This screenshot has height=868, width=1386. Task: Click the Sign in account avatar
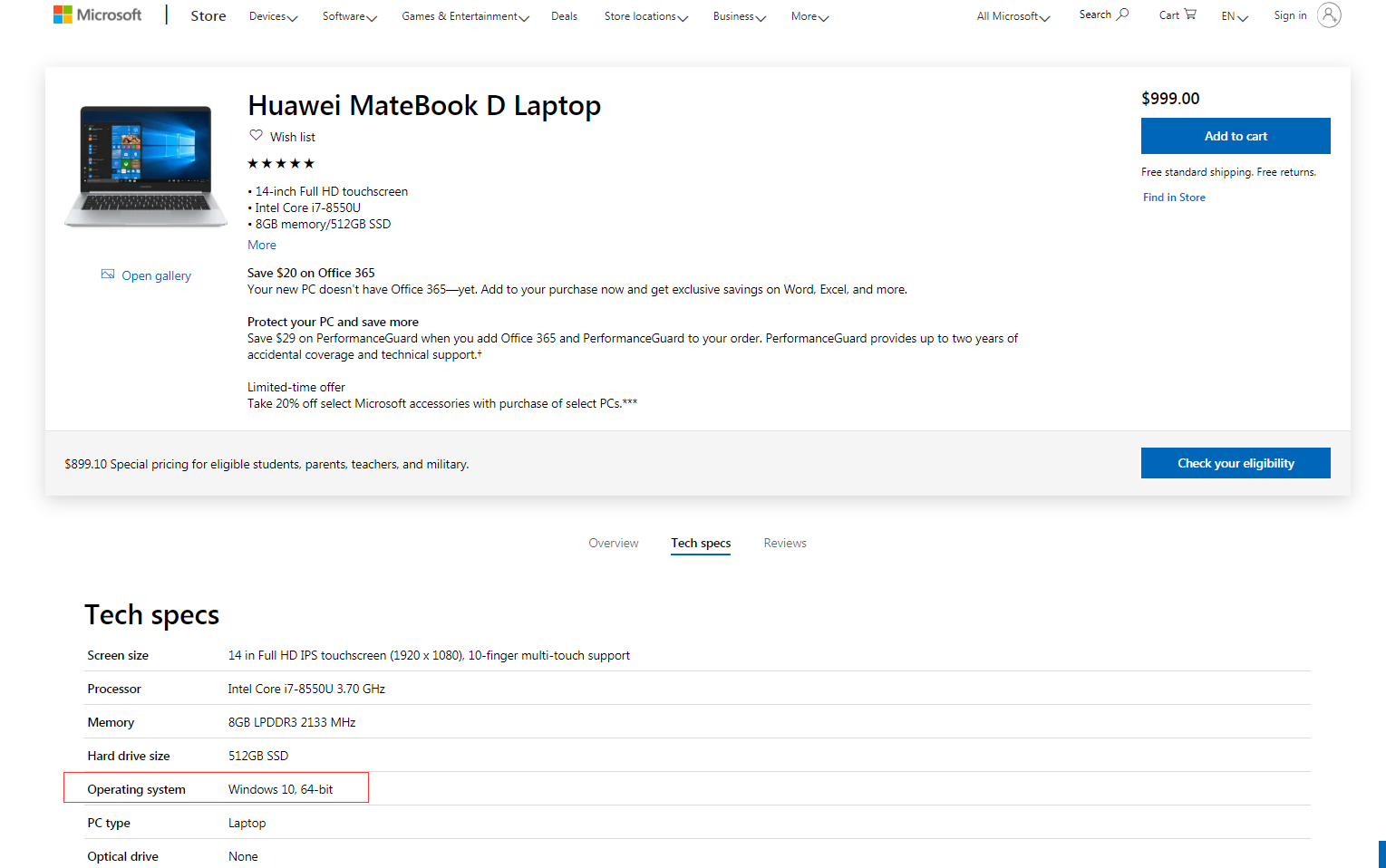click(x=1328, y=15)
